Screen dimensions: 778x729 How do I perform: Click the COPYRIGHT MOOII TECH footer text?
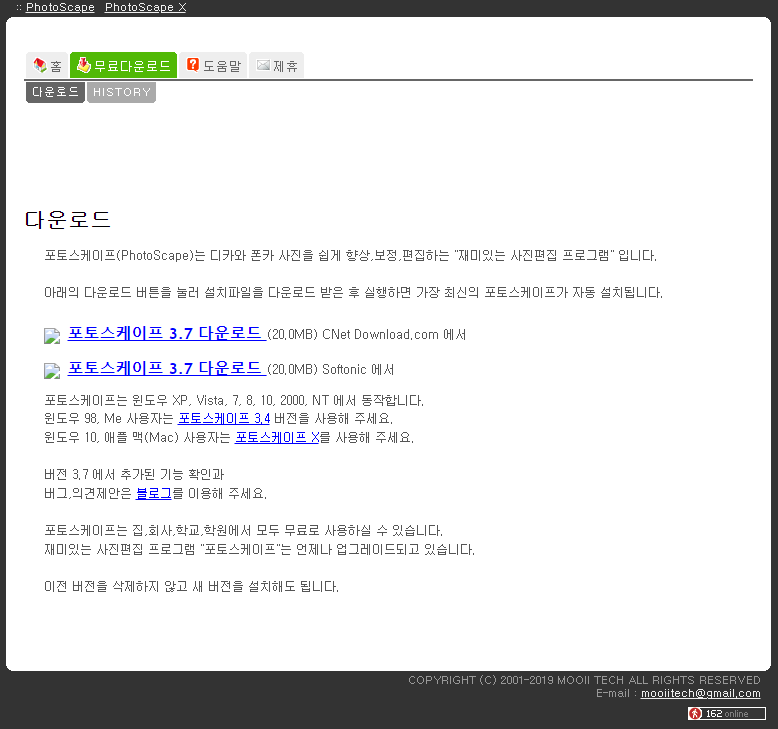coord(584,680)
